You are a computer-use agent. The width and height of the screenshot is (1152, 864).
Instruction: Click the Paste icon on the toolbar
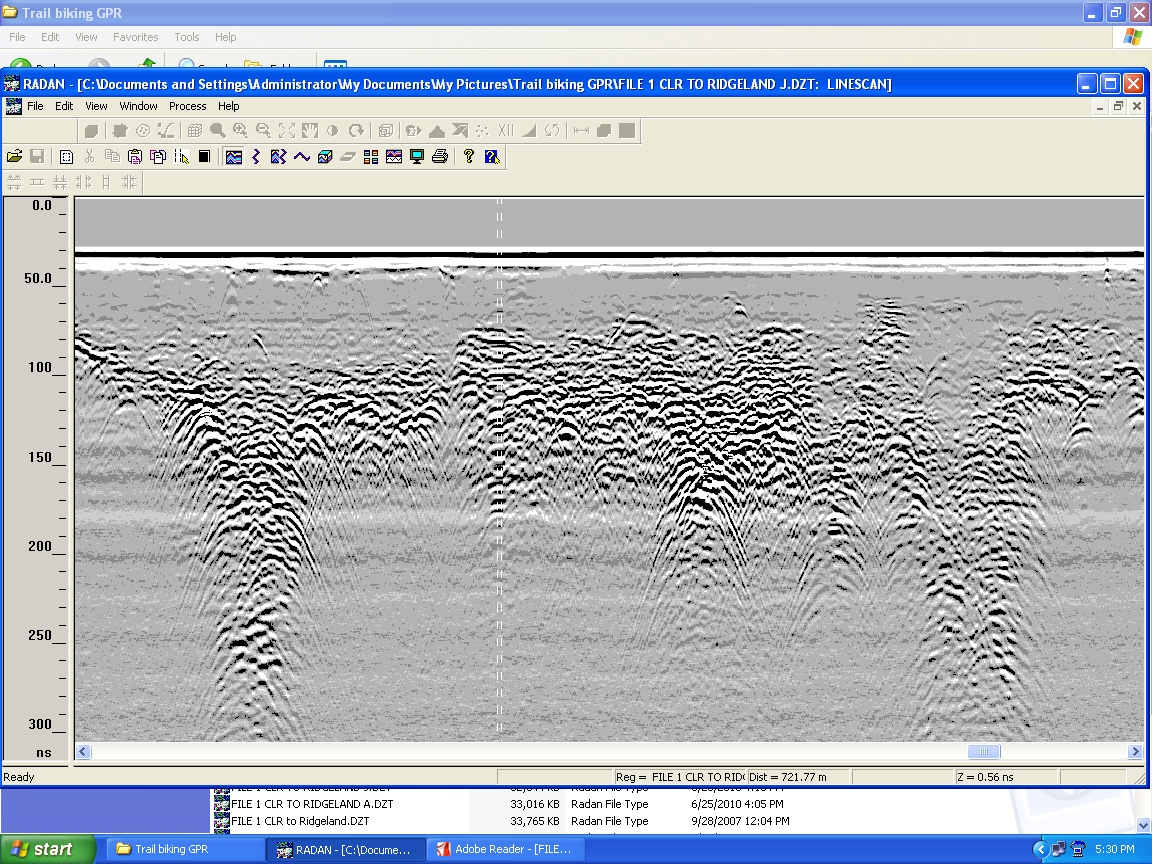pos(136,156)
